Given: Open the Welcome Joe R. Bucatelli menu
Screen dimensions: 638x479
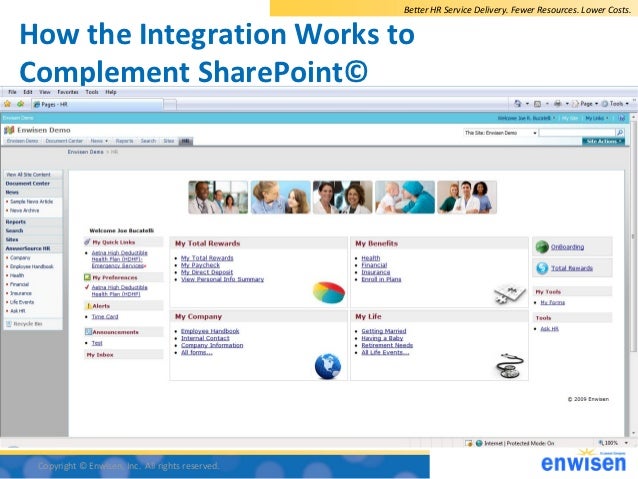Looking at the screenshot, I should [x=527, y=118].
